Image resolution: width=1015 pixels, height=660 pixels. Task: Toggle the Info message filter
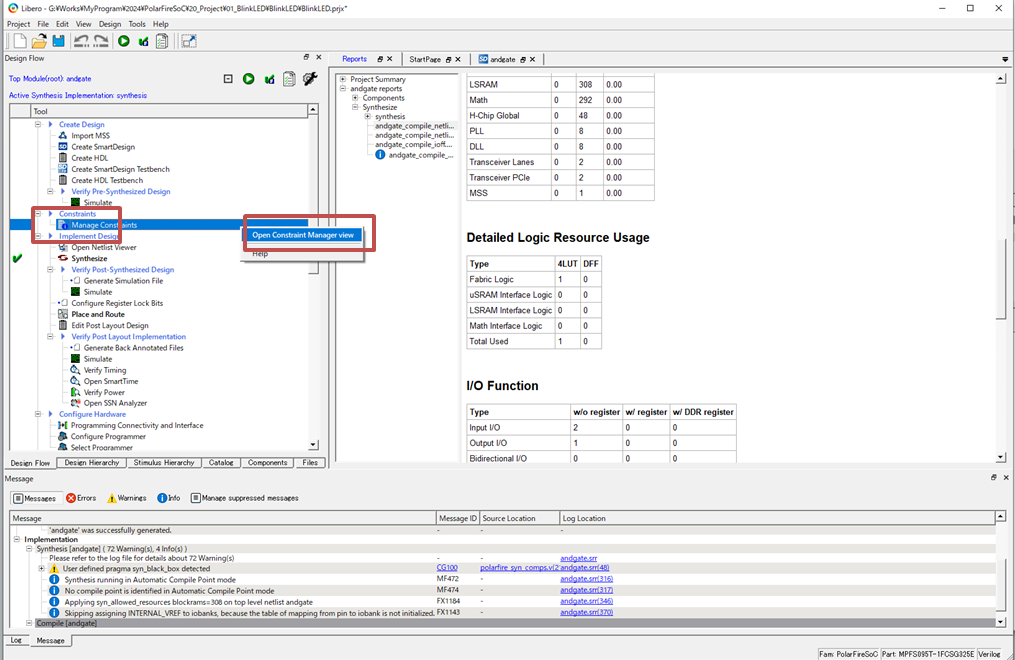tap(168, 497)
